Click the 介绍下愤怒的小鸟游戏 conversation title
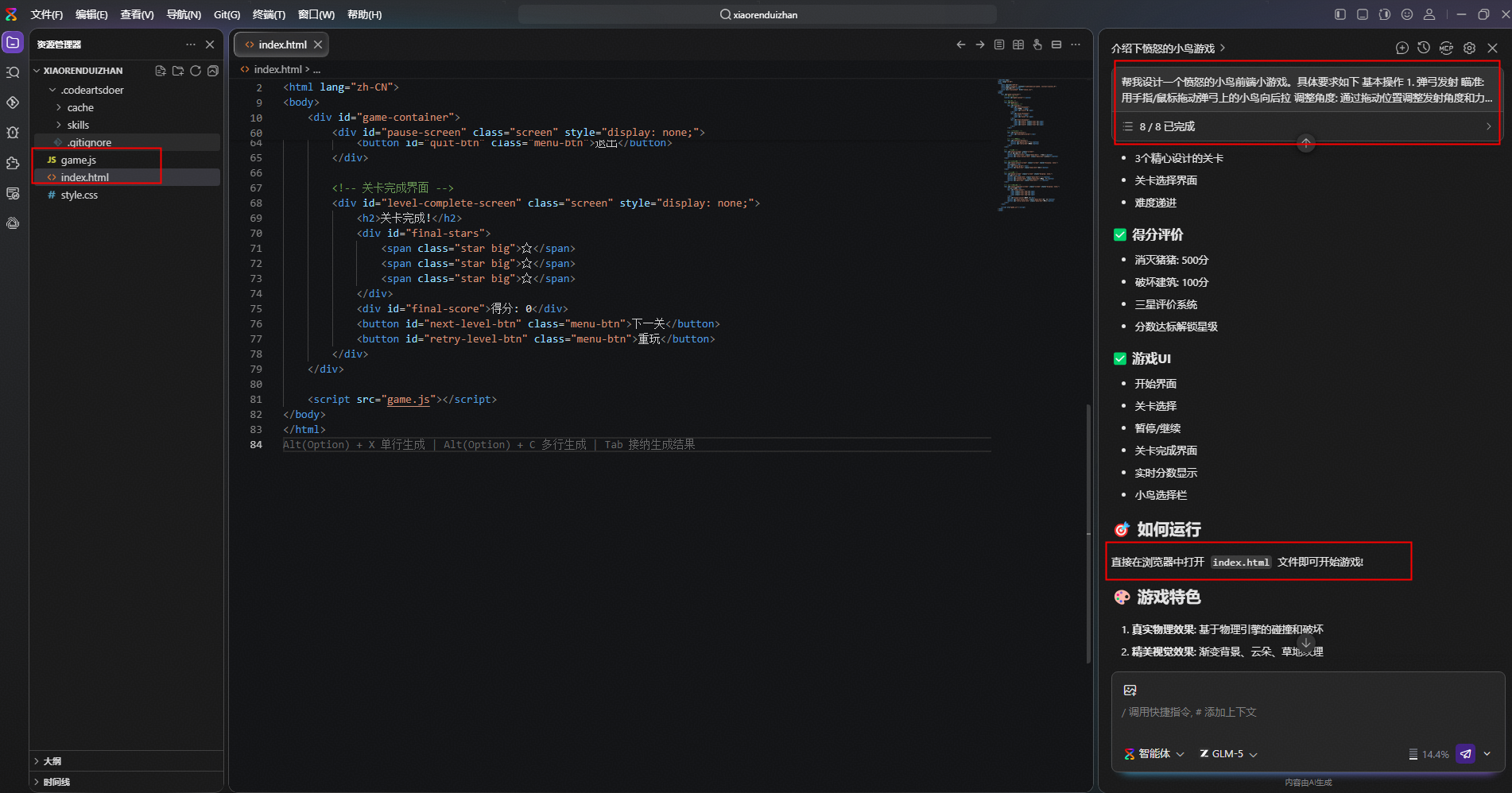Viewport: 1512px width, 793px height. [x=1163, y=48]
